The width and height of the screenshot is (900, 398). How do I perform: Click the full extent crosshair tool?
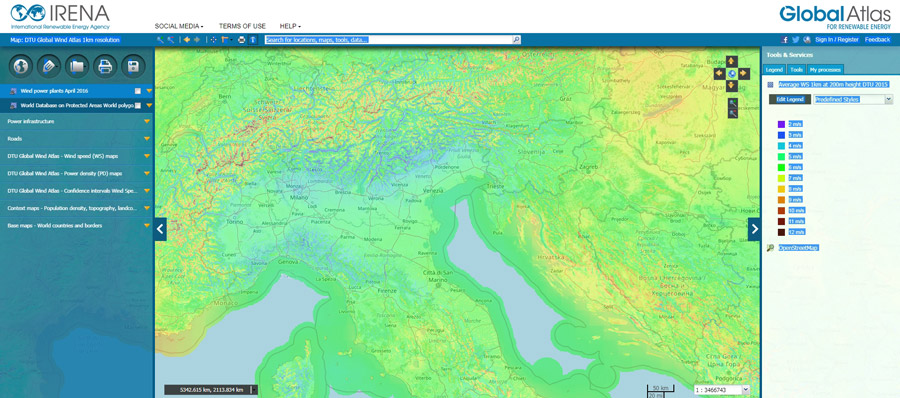coord(214,40)
